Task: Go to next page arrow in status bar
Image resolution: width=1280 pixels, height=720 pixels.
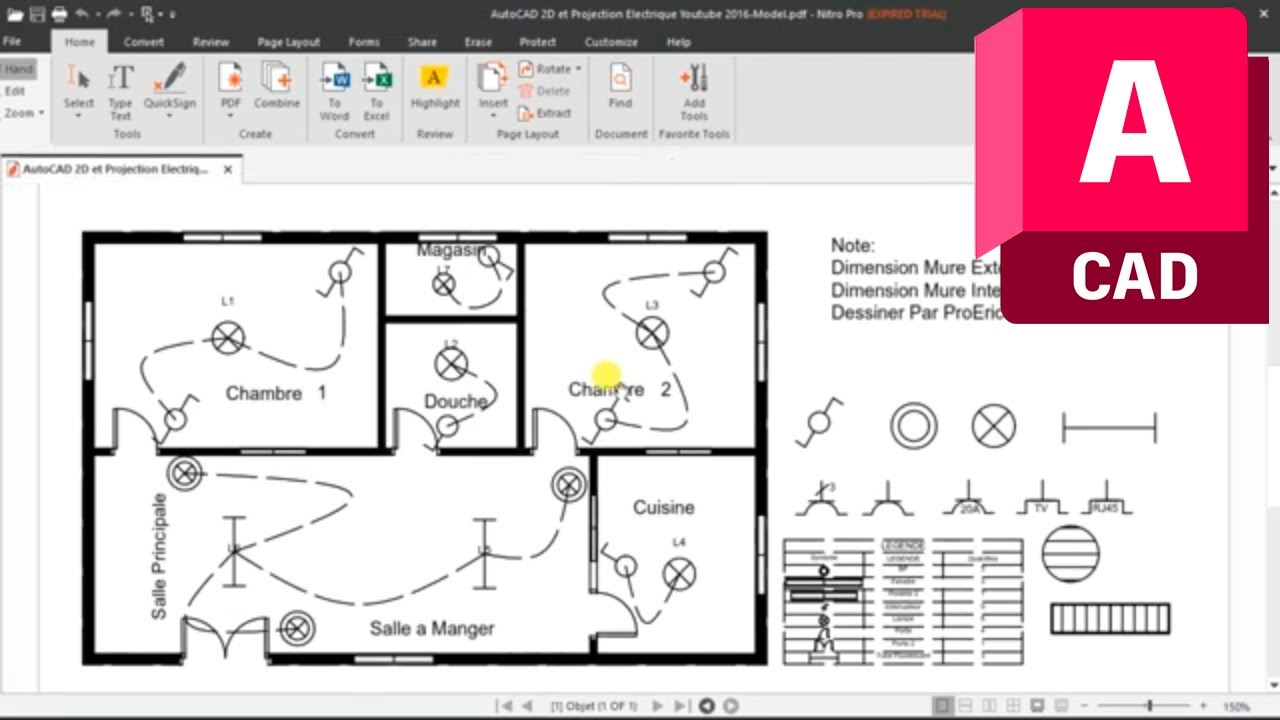Action: tap(657, 706)
